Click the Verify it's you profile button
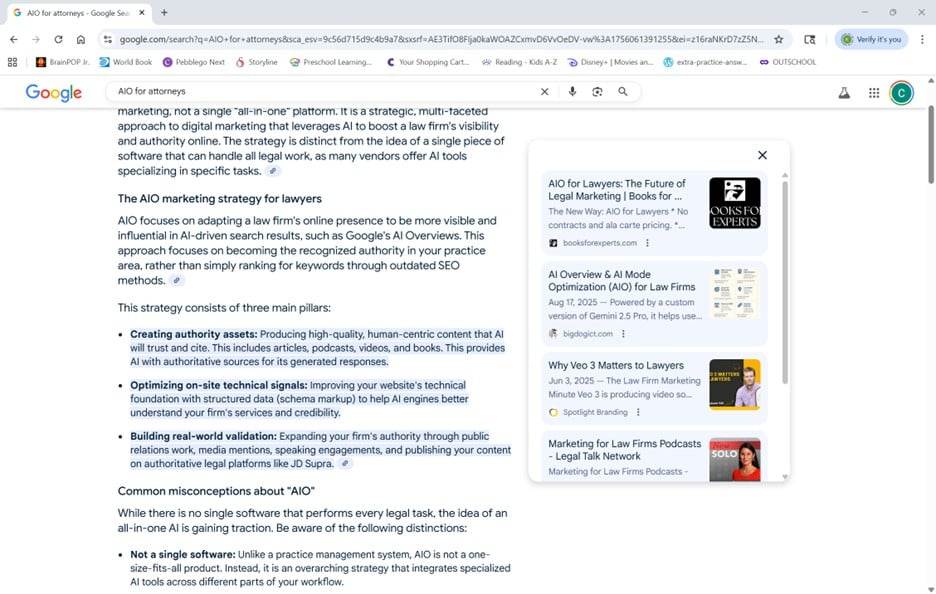The width and height of the screenshot is (936, 594). [x=871, y=39]
